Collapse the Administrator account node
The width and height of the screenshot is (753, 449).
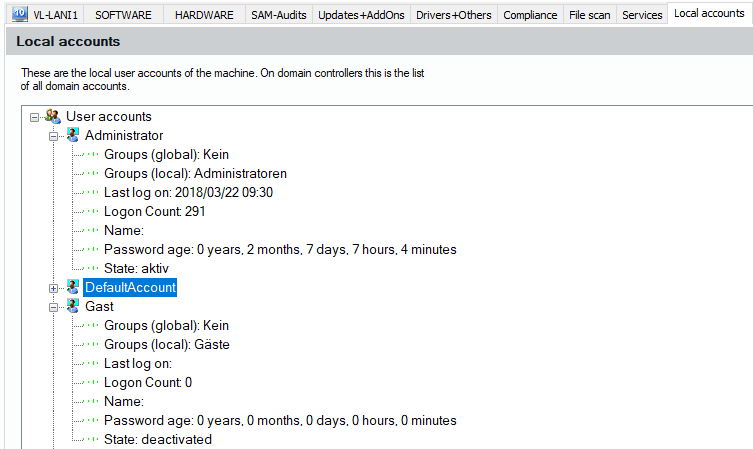[54, 135]
